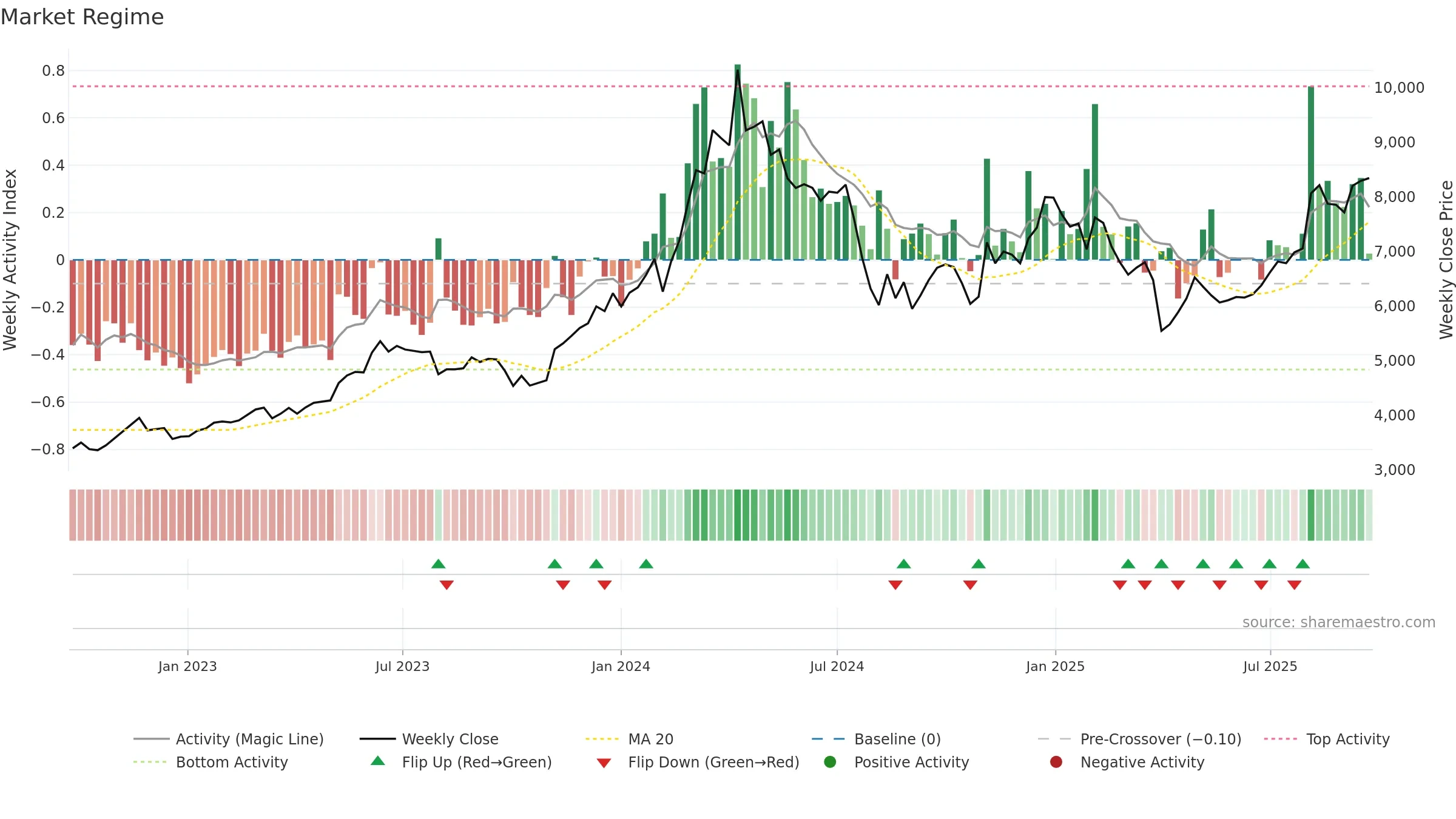The width and height of the screenshot is (1456, 819).
Task: Click the Bottom Activity legend entry
Action: pos(211,762)
